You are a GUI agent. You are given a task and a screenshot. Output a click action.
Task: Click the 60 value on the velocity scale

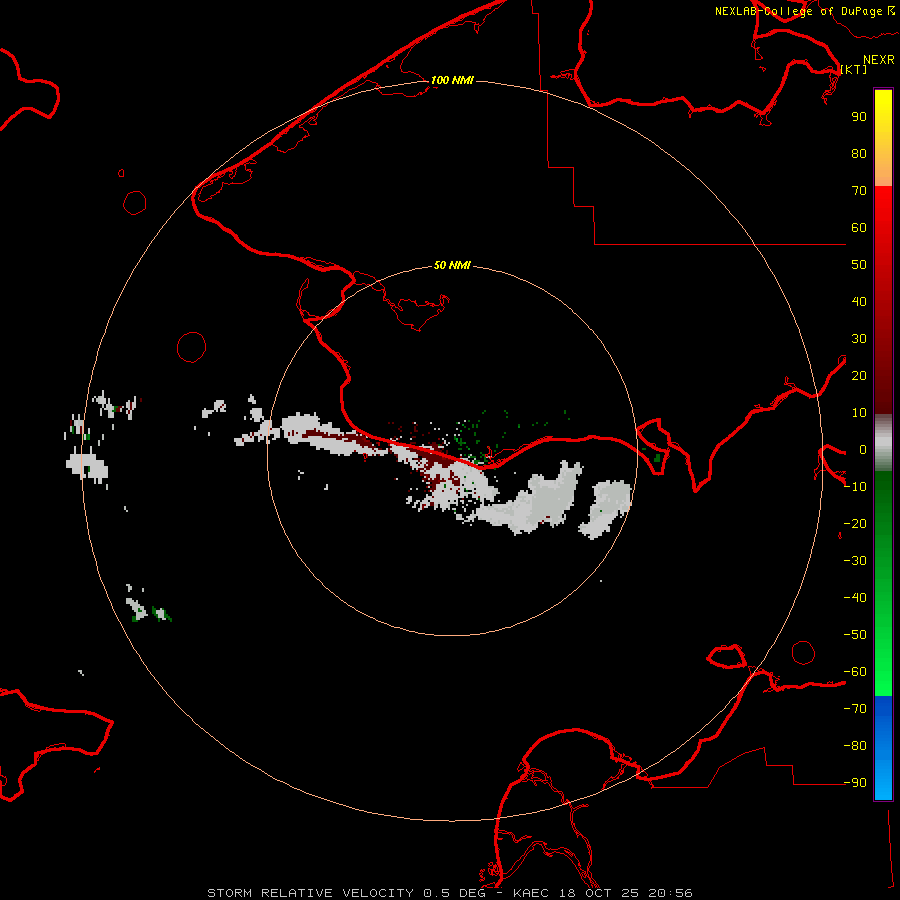pyautogui.click(x=859, y=227)
